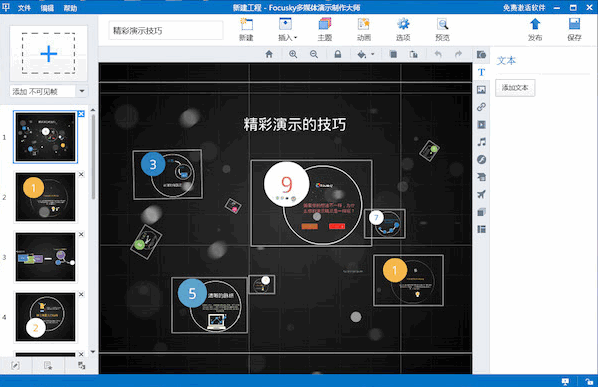Click the 预览 (preview) icon
The width and height of the screenshot is (598, 387).
pos(442,29)
